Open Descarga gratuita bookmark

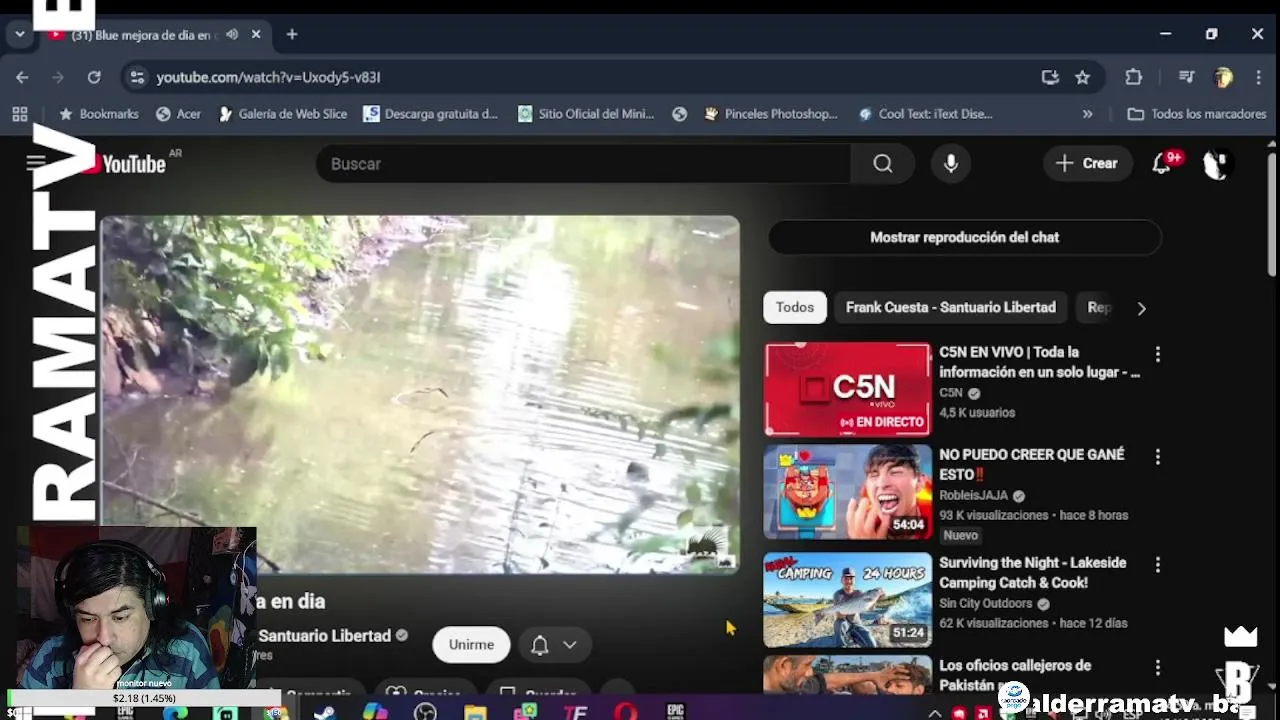point(430,114)
